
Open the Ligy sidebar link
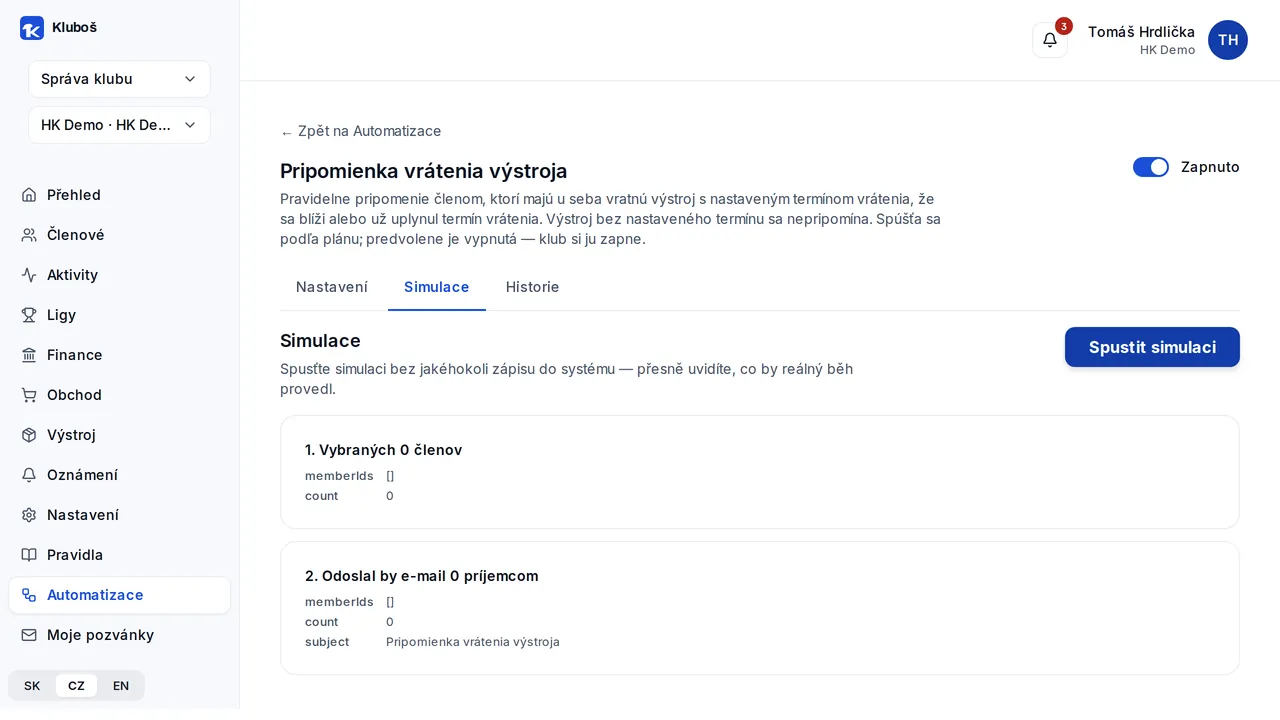(x=119, y=315)
